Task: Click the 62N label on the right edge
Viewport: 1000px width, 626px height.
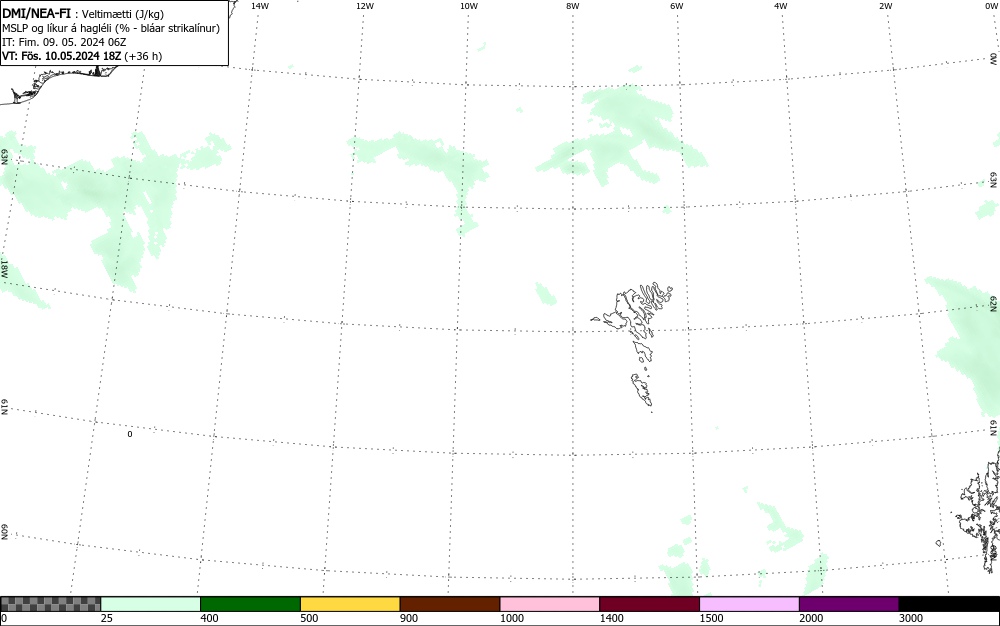Action: (994, 303)
